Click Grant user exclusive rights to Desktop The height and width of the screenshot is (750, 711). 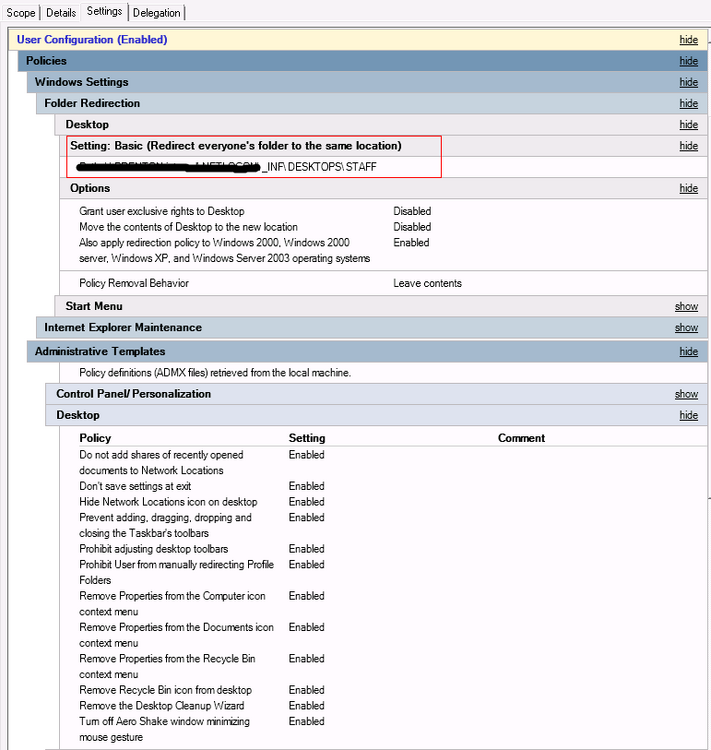click(162, 211)
